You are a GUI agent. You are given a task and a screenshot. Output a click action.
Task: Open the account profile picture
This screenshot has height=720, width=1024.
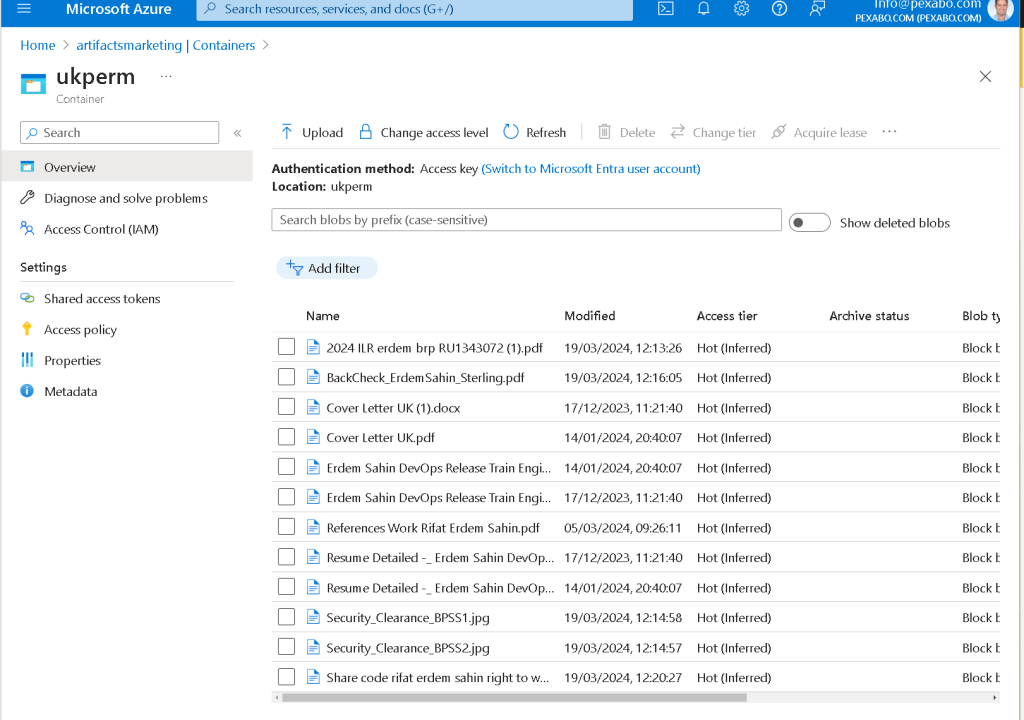click(1000, 9)
